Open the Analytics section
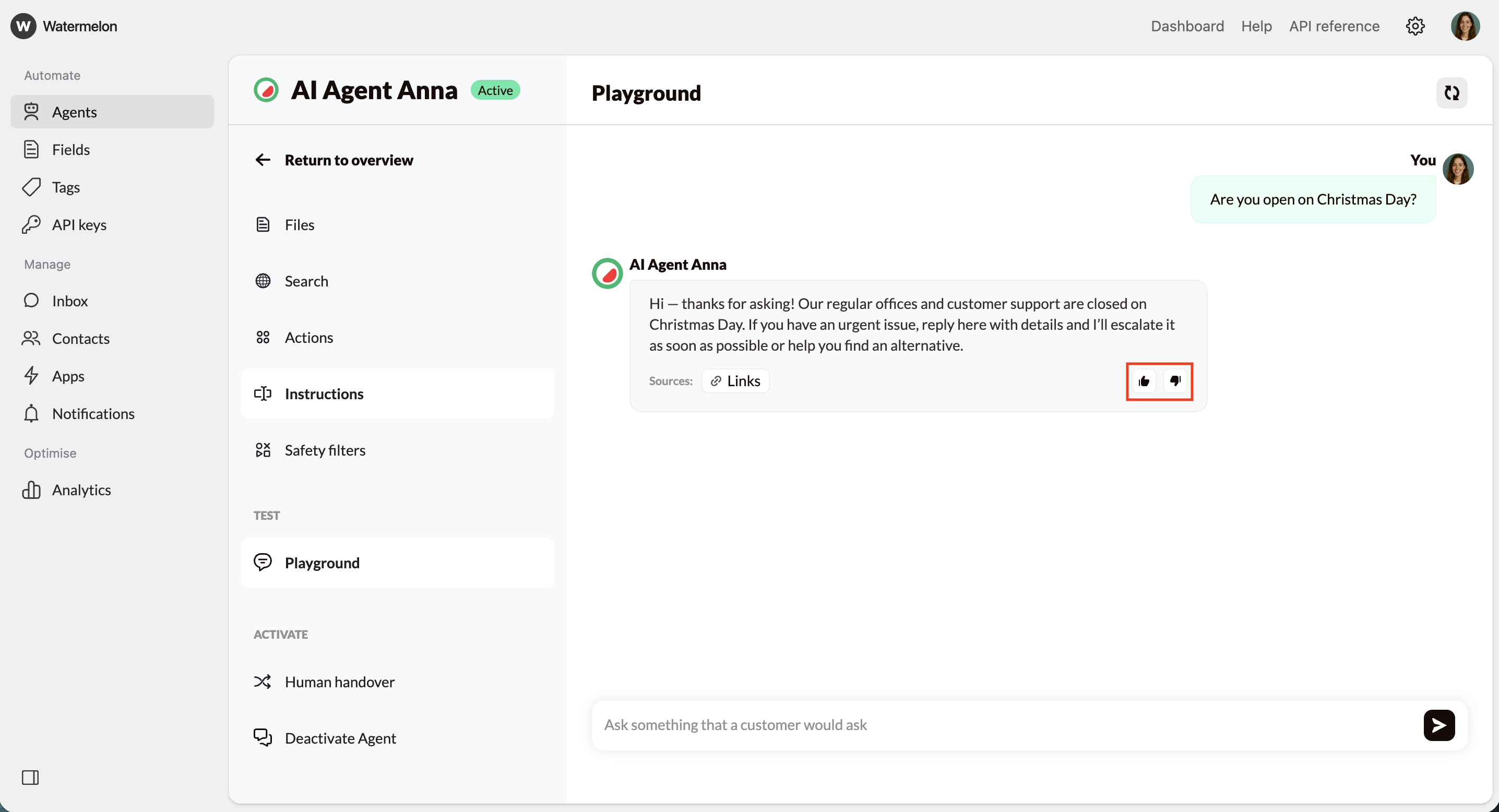 coord(82,489)
